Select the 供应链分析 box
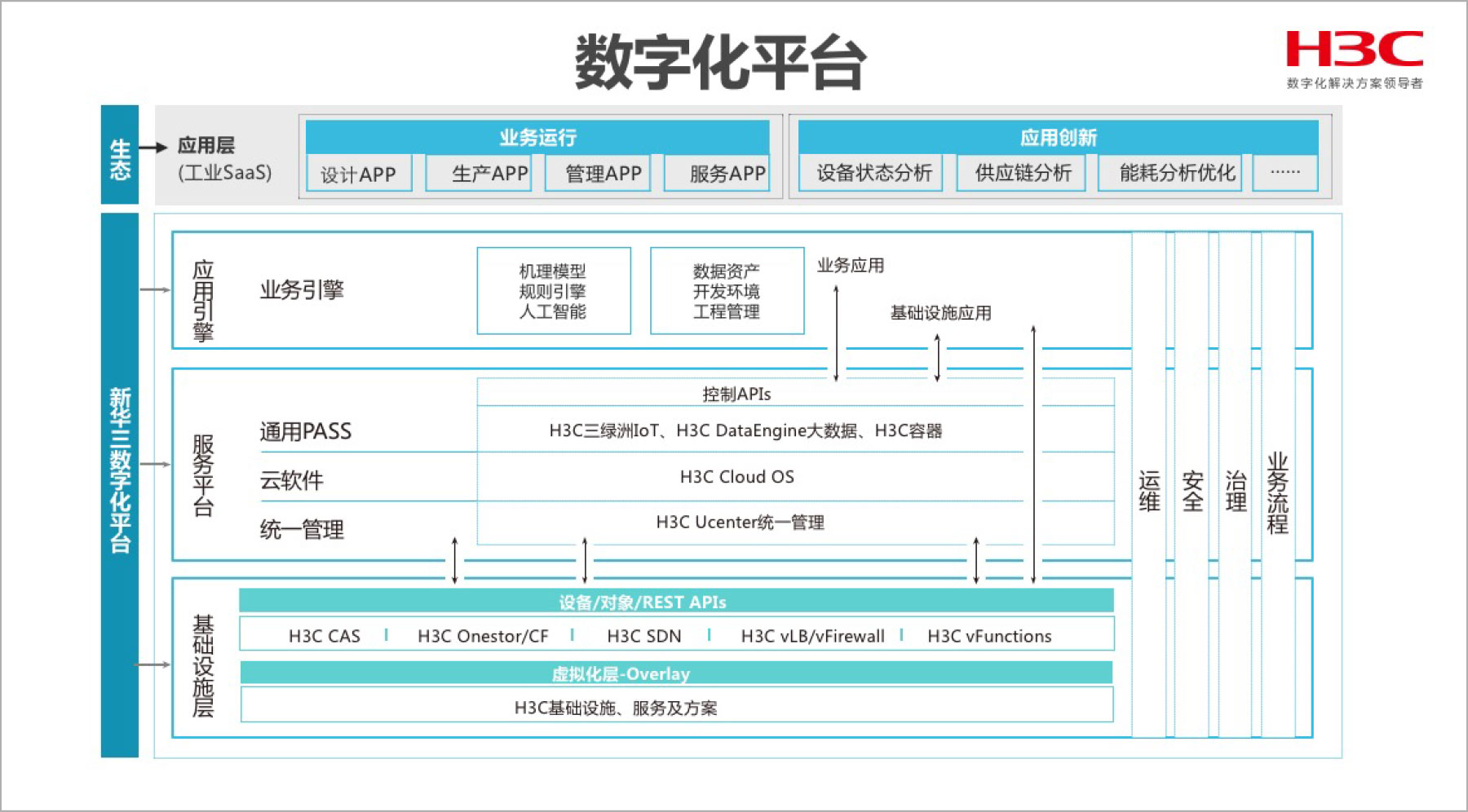The height and width of the screenshot is (812, 1468). (x=1021, y=173)
